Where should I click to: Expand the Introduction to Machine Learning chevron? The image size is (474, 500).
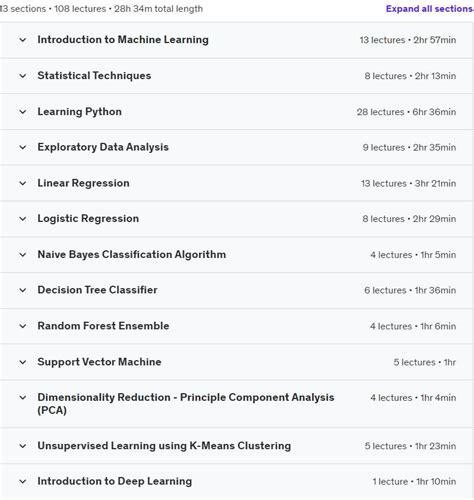coord(23,40)
